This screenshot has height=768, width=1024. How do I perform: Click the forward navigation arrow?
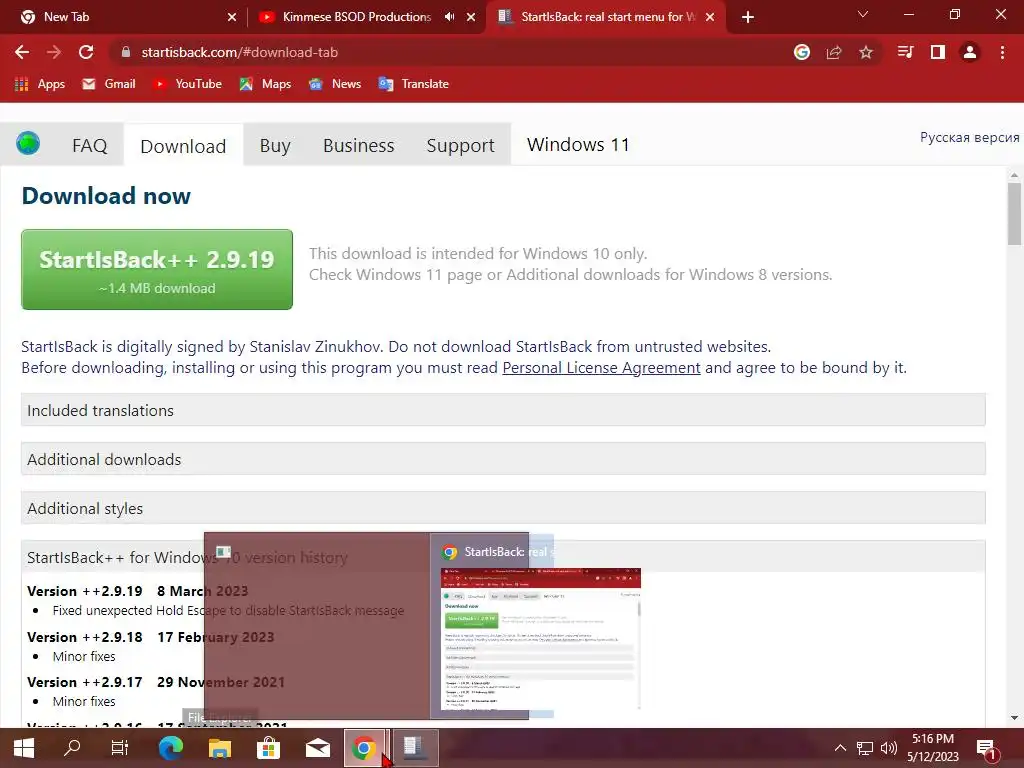54,52
